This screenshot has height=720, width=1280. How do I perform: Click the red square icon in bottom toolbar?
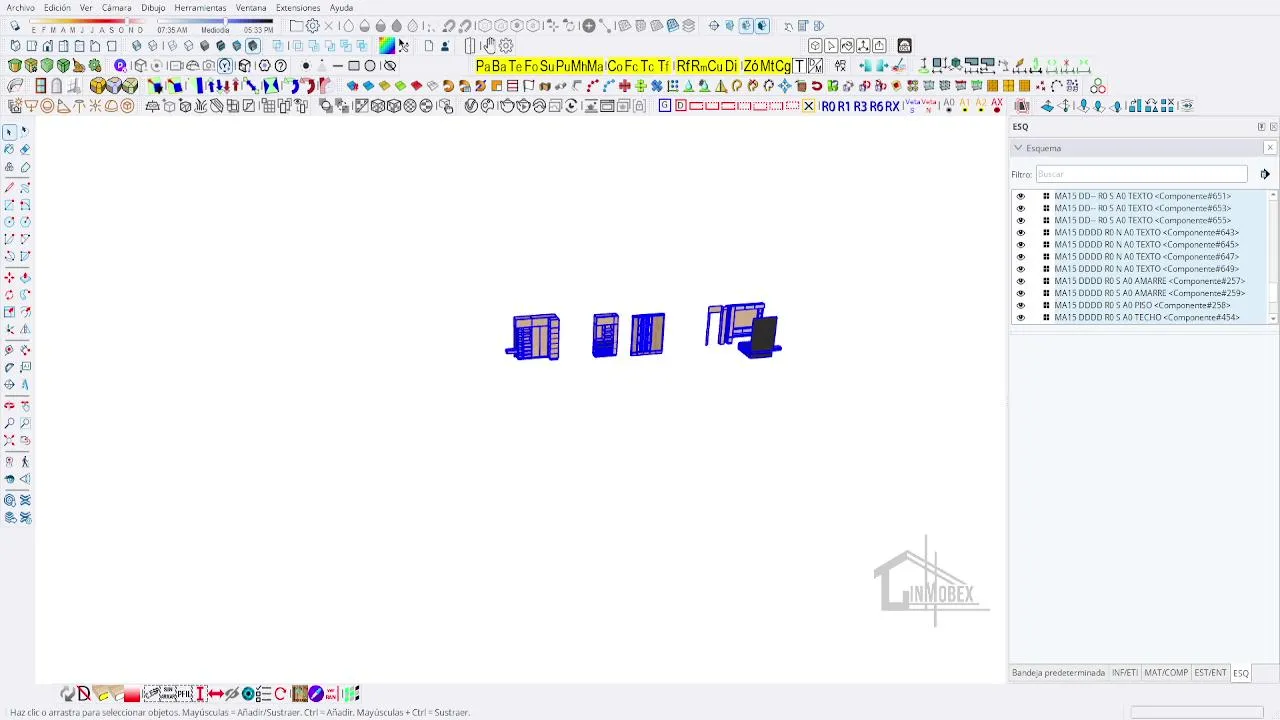point(132,694)
